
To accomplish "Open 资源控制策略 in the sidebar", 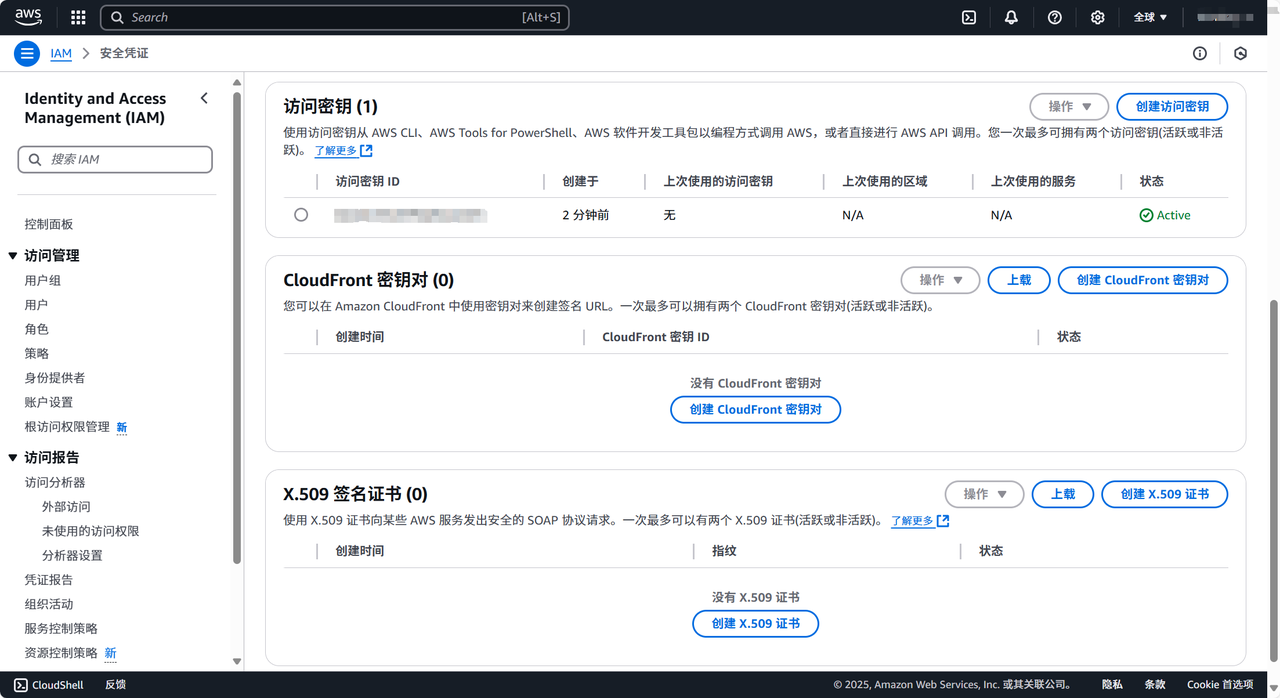I will (x=61, y=653).
